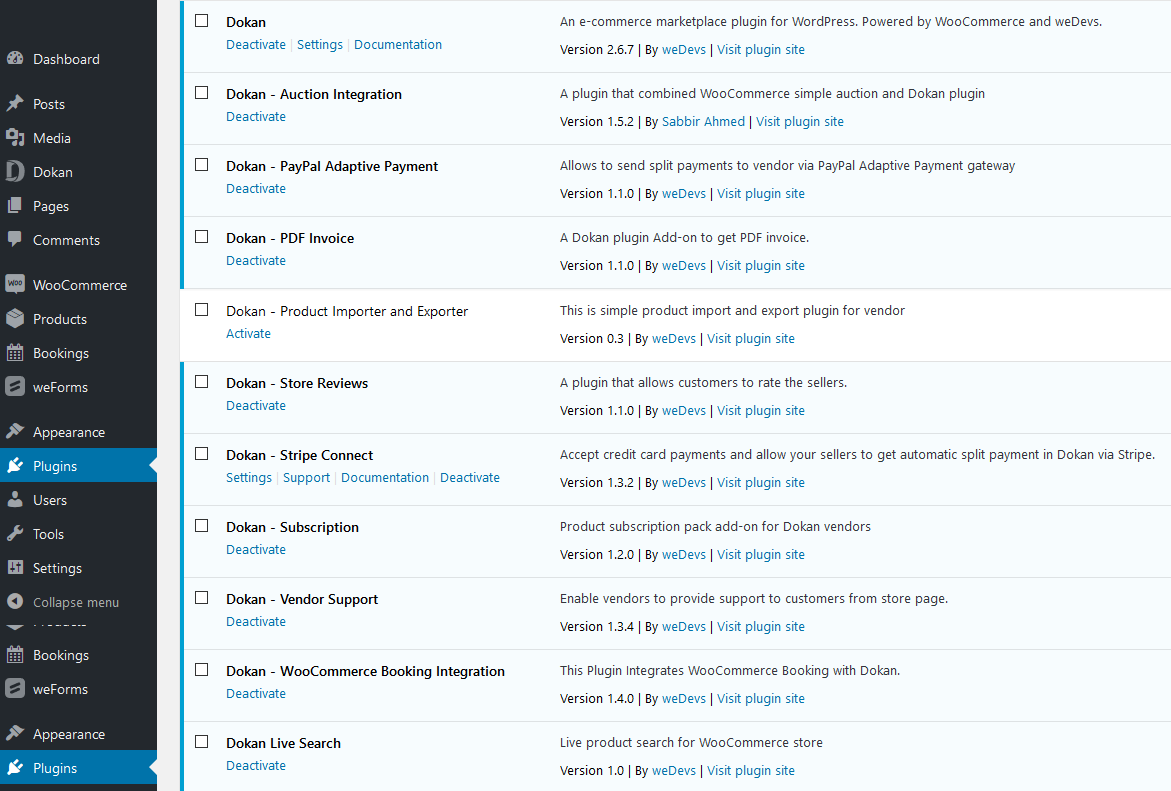Deactivate Dokan - PDF Invoice plugin
The height and width of the screenshot is (791, 1171).
255,261
